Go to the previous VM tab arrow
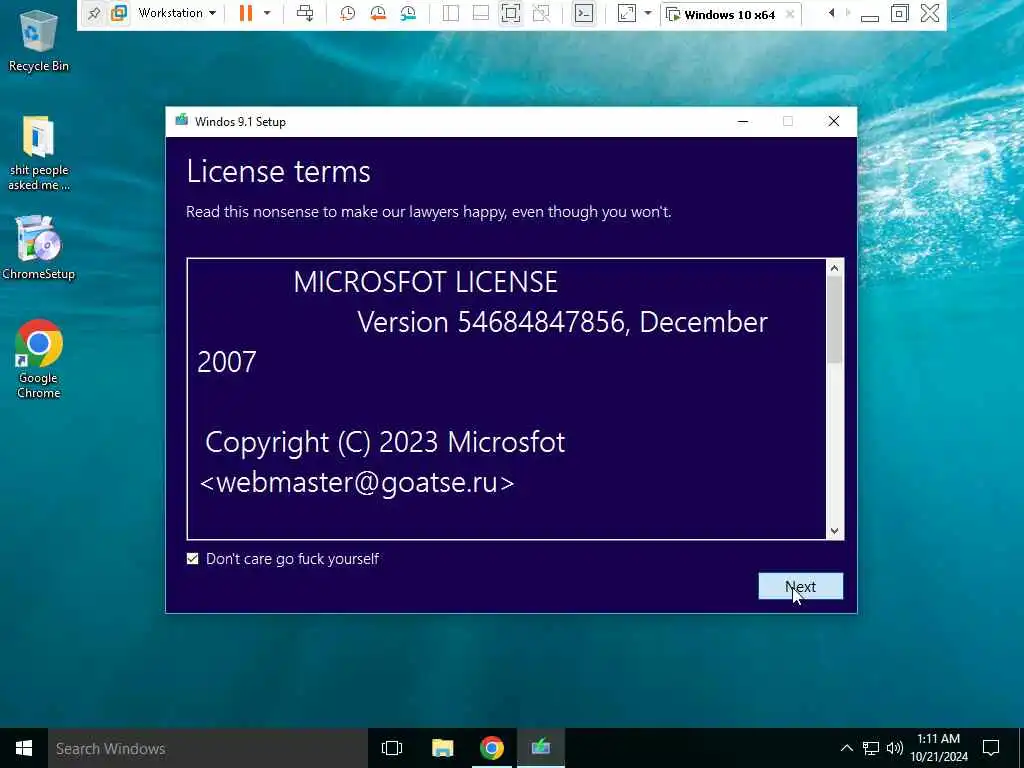Image resolution: width=1024 pixels, height=768 pixels. [831, 13]
